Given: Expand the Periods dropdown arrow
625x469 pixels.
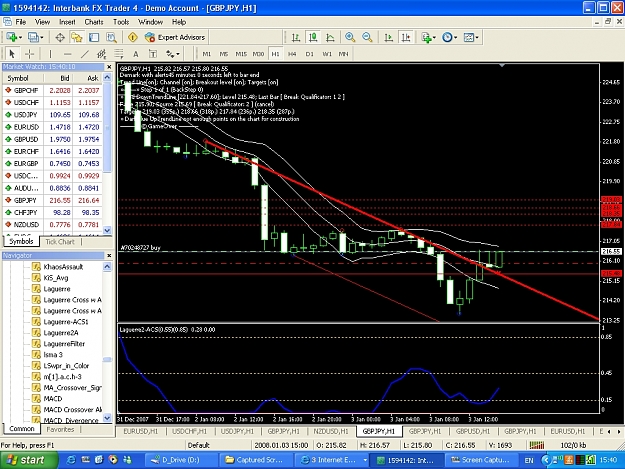Looking at the screenshot, I should pos(456,38).
